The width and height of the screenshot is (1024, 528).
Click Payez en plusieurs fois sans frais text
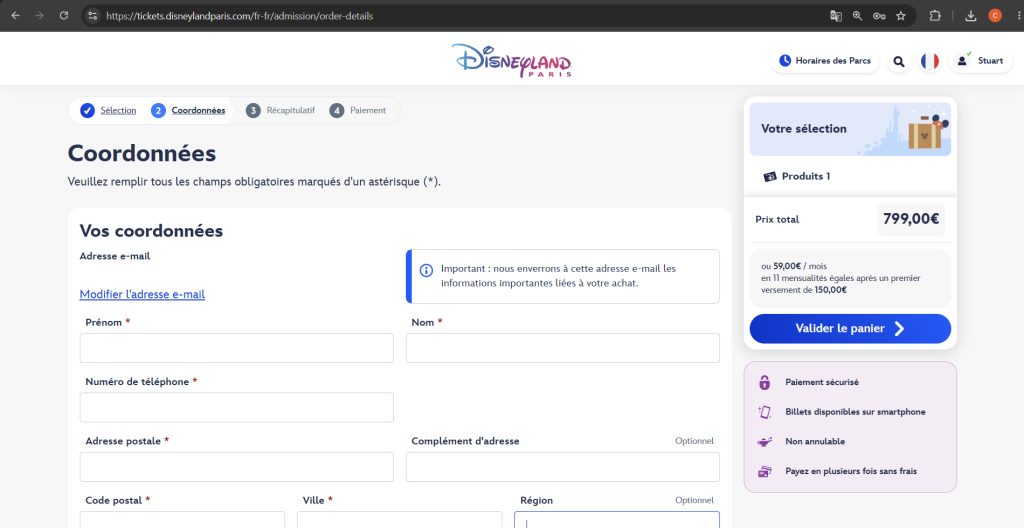851,471
